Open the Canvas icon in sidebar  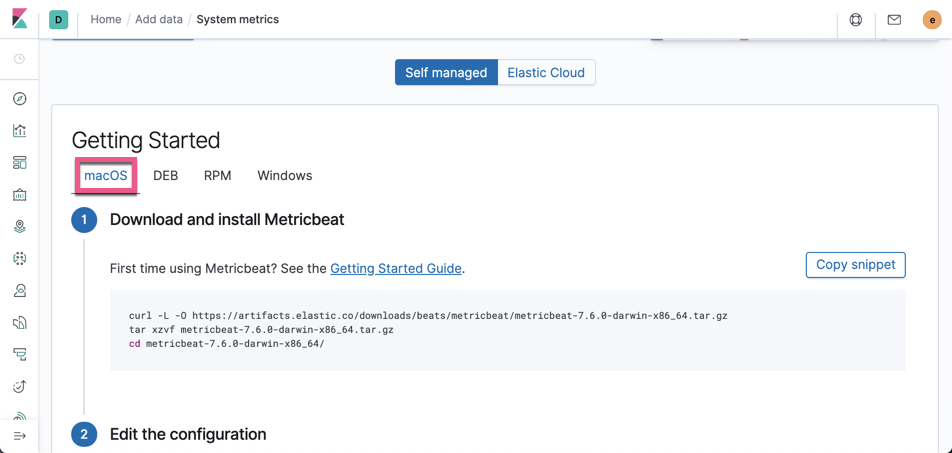point(19,195)
